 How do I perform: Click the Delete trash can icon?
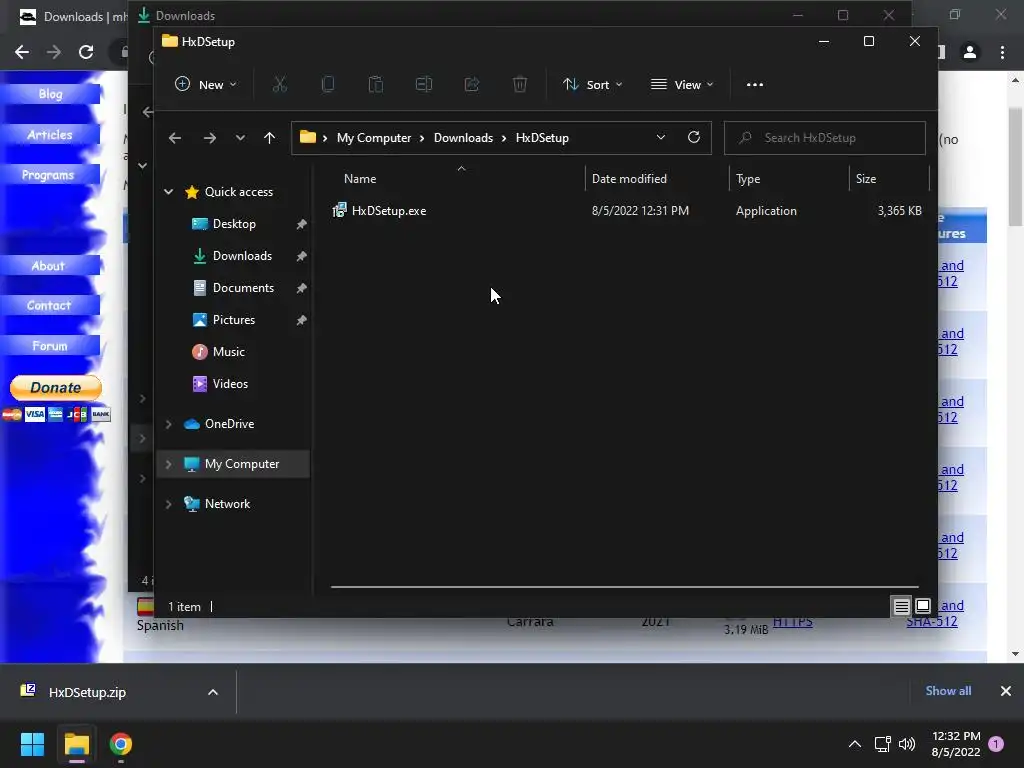coord(520,84)
